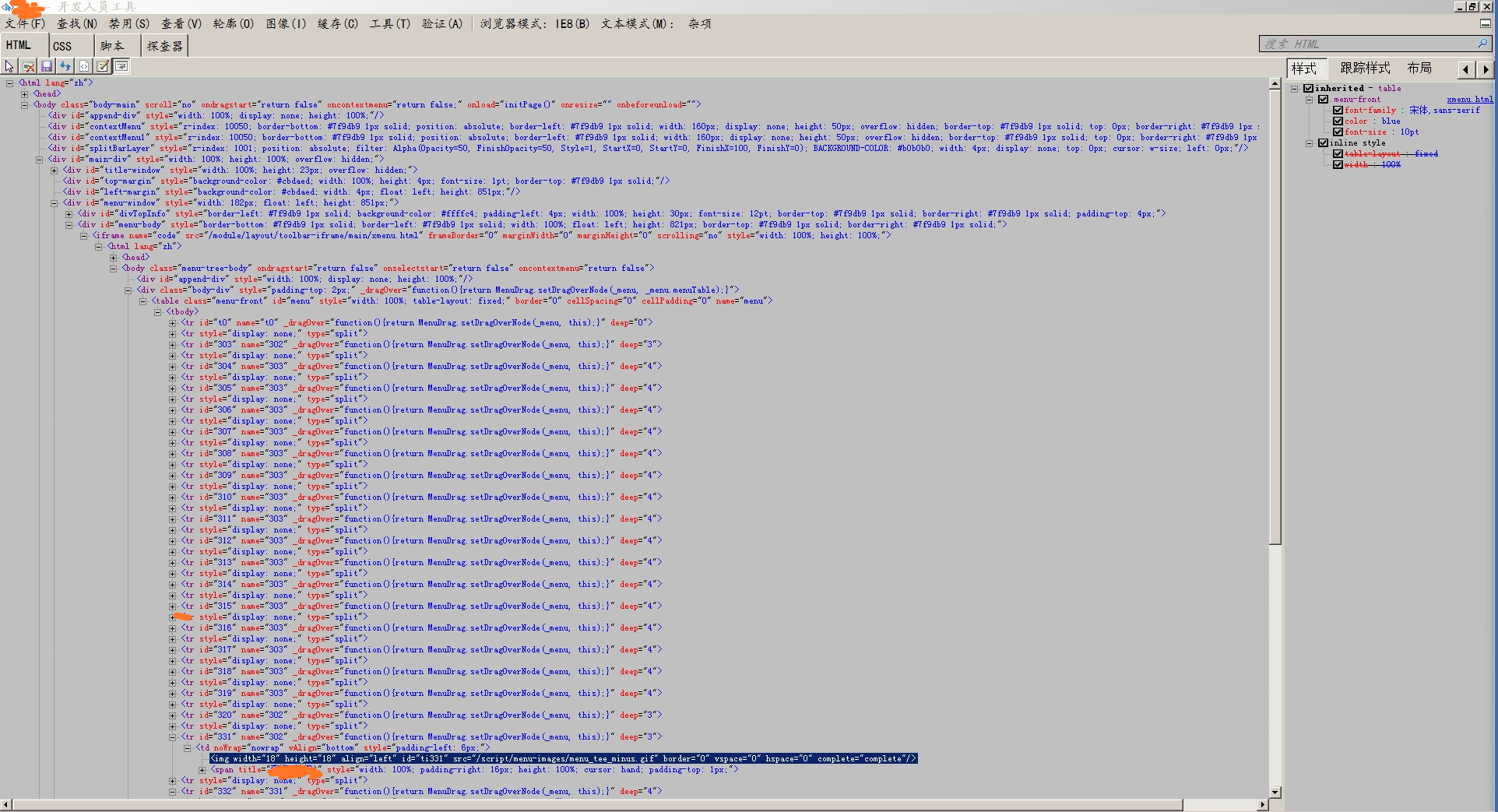Collapse the iframe name="code" node
The height and width of the screenshot is (812, 1498).
click(84, 235)
